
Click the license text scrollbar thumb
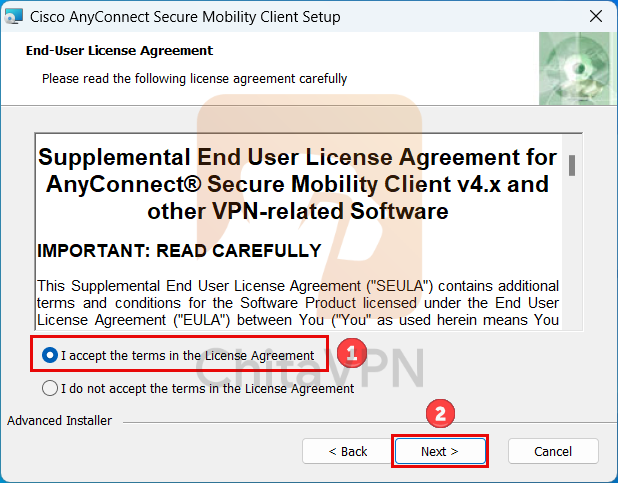571,165
